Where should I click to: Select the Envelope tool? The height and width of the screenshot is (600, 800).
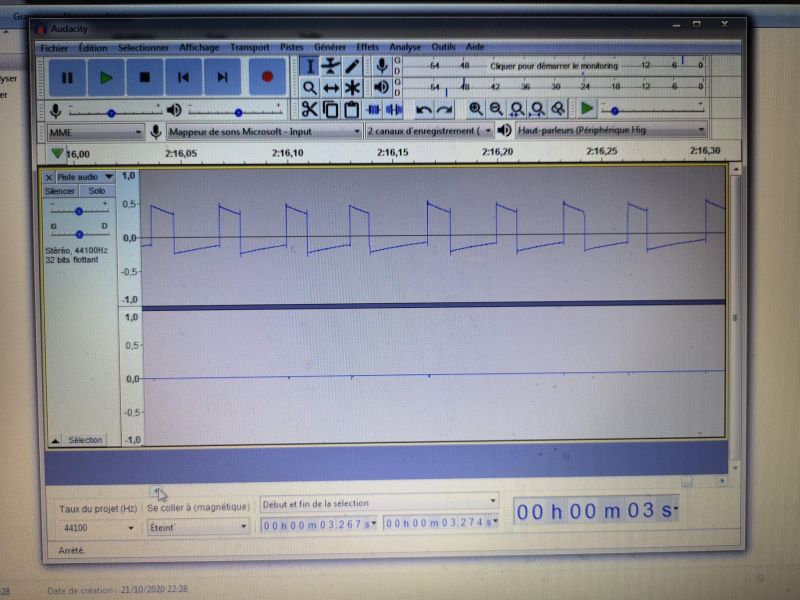pos(331,66)
